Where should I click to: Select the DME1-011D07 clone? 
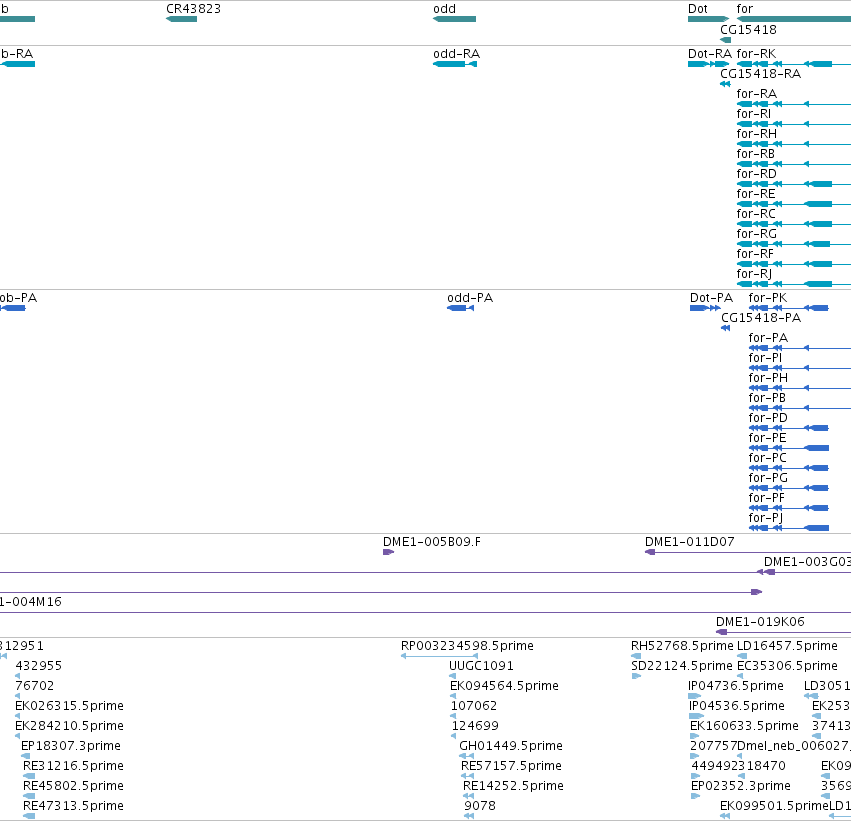(x=748, y=552)
